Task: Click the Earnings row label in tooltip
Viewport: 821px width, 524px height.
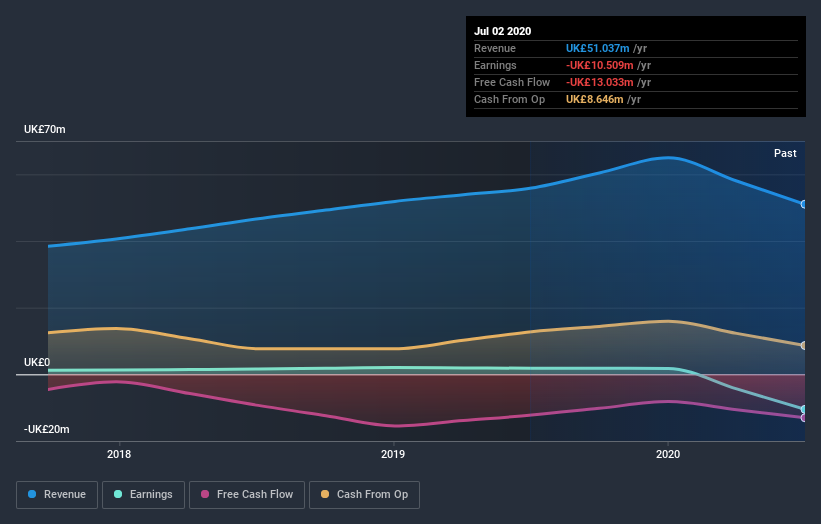Action: [x=495, y=65]
